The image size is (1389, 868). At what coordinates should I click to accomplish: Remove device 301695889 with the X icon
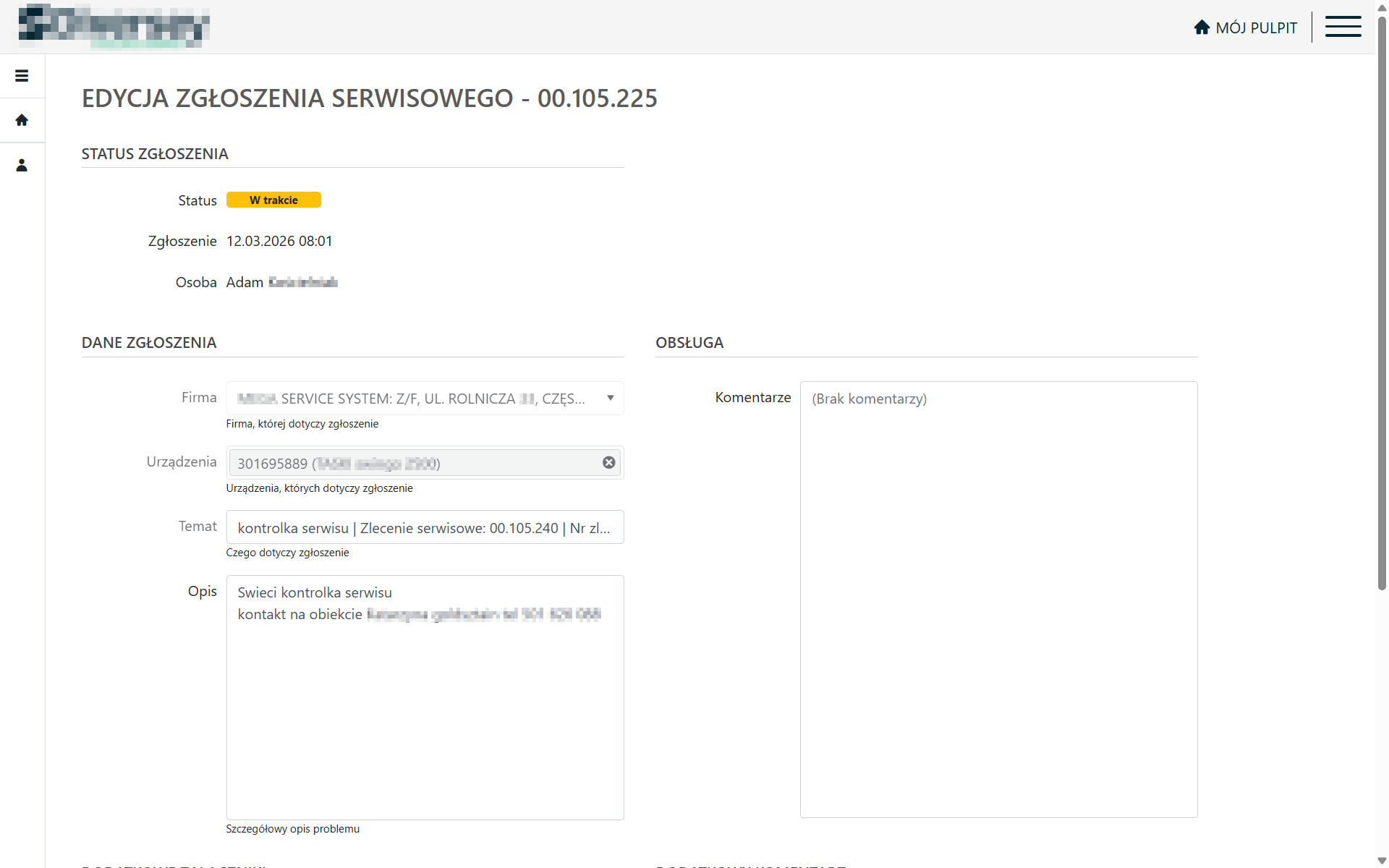(609, 462)
